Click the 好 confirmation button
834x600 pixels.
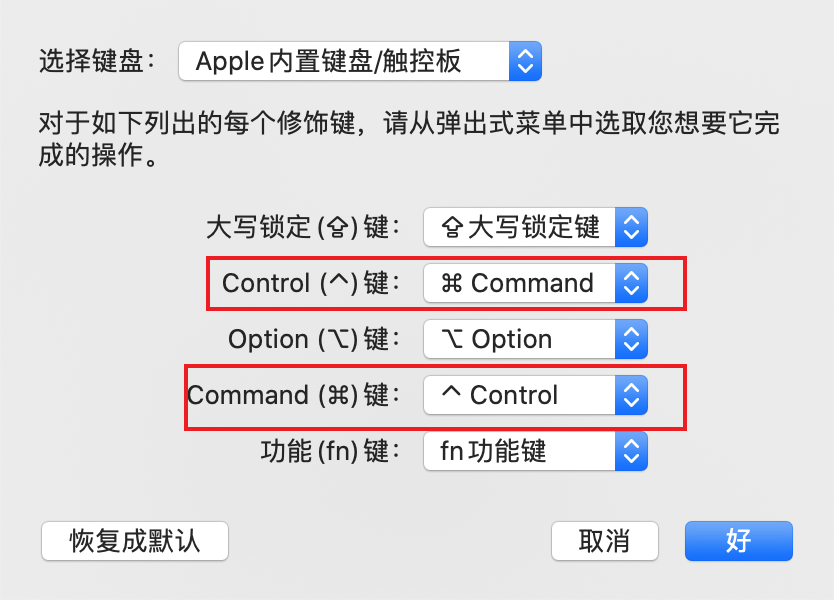pyautogui.click(x=738, y=541)
